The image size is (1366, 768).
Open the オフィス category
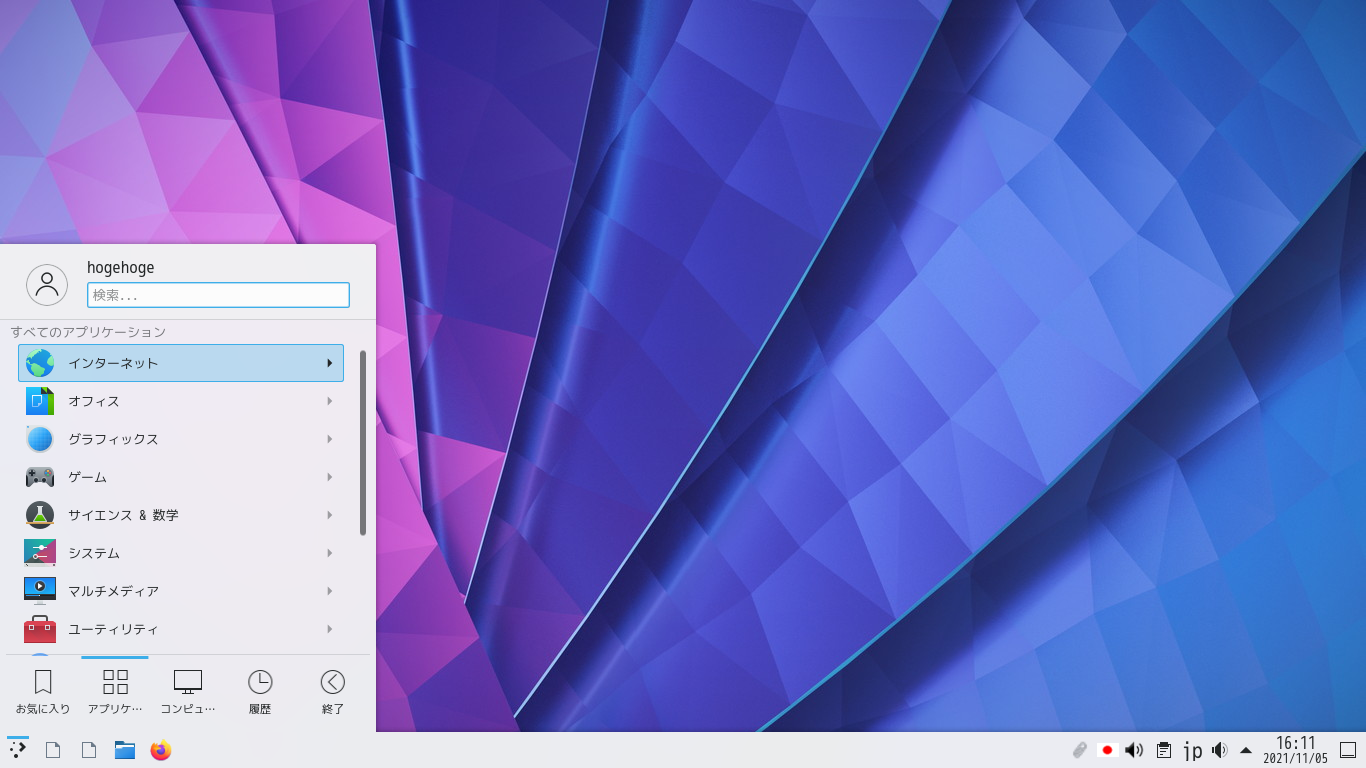[x=181, y=401]
